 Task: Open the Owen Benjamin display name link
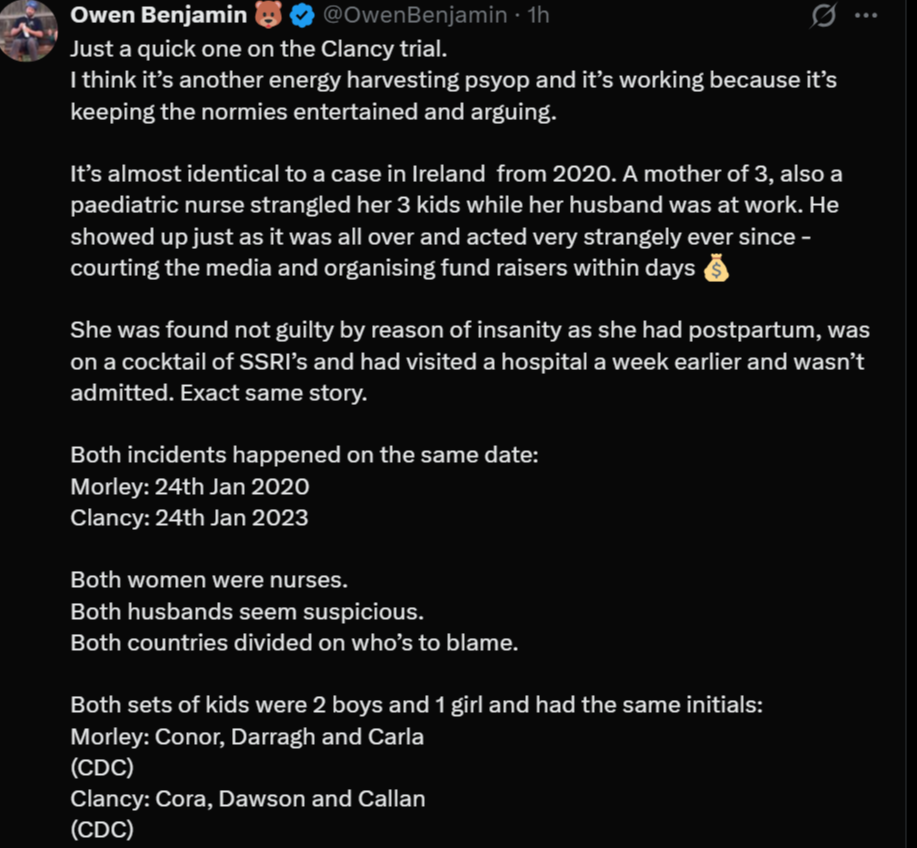click(158, 15)
